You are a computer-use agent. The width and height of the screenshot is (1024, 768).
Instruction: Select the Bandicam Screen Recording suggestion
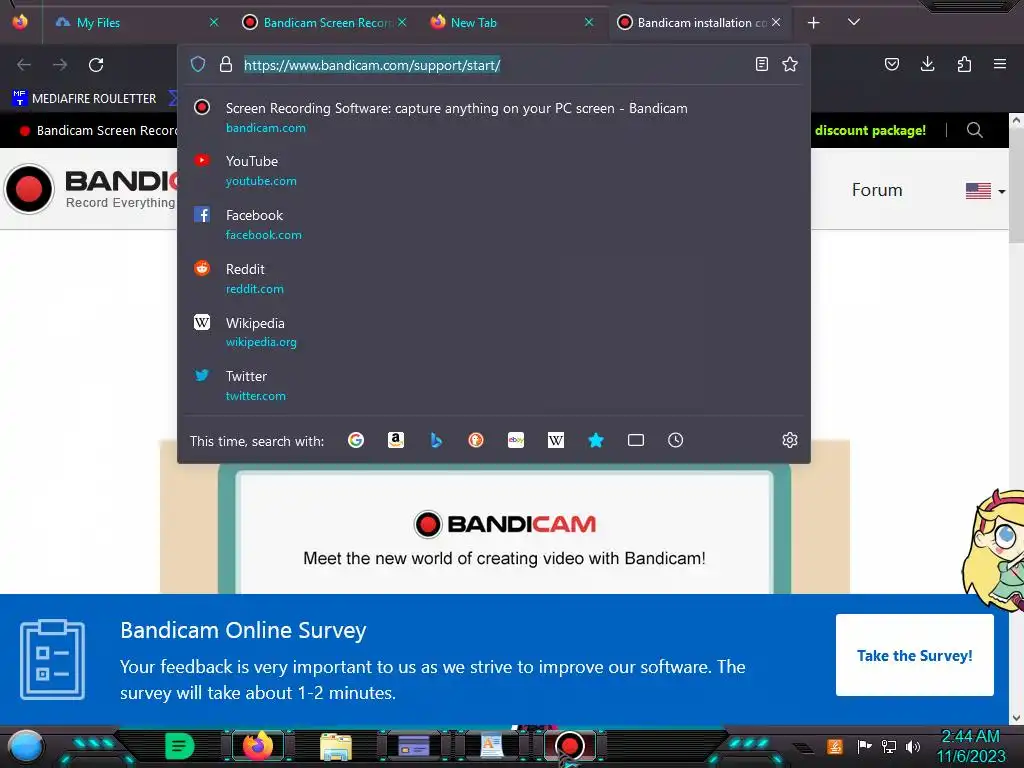pos(494,118)
